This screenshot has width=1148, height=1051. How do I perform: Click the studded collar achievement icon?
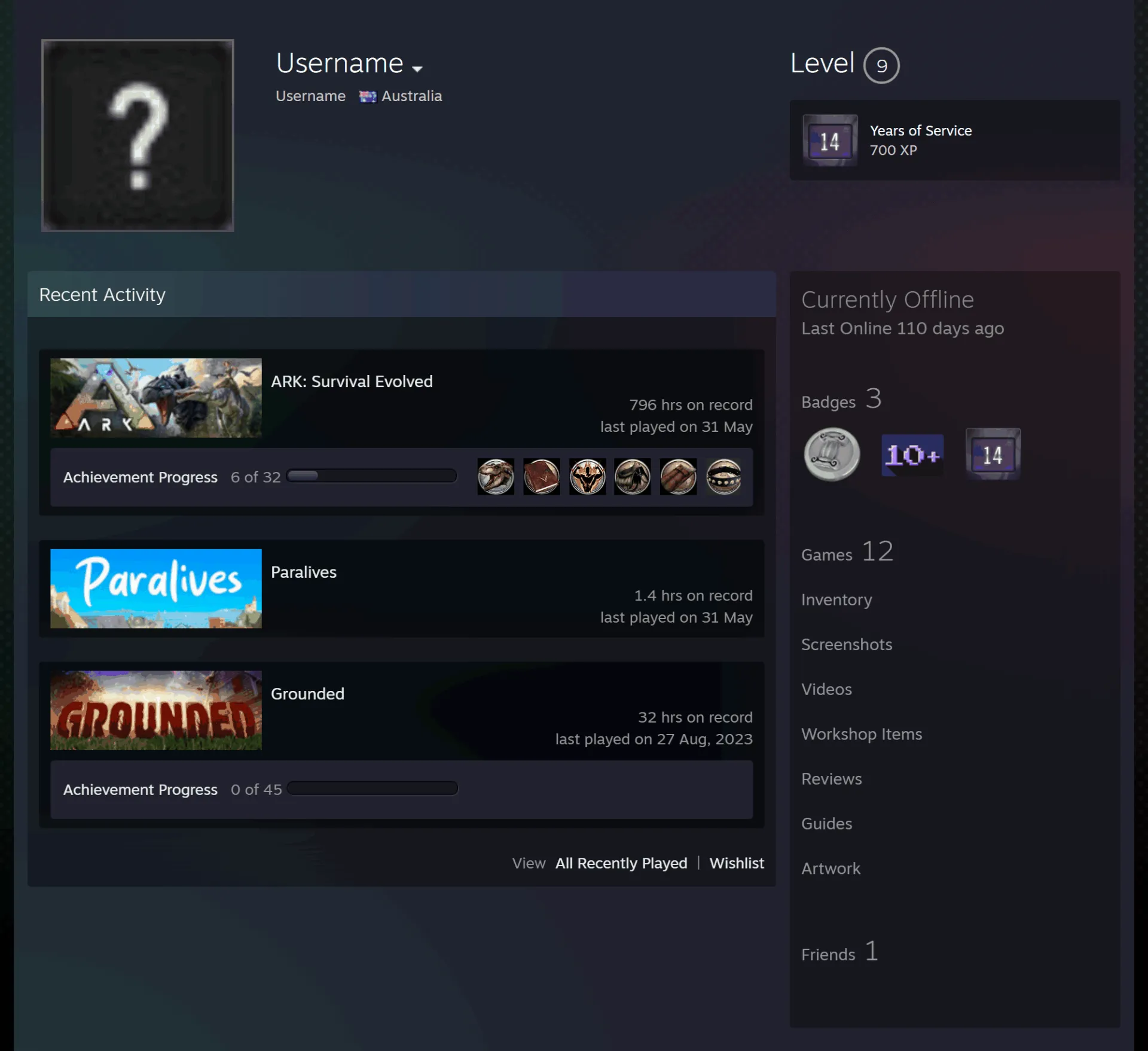pos(724,477)
